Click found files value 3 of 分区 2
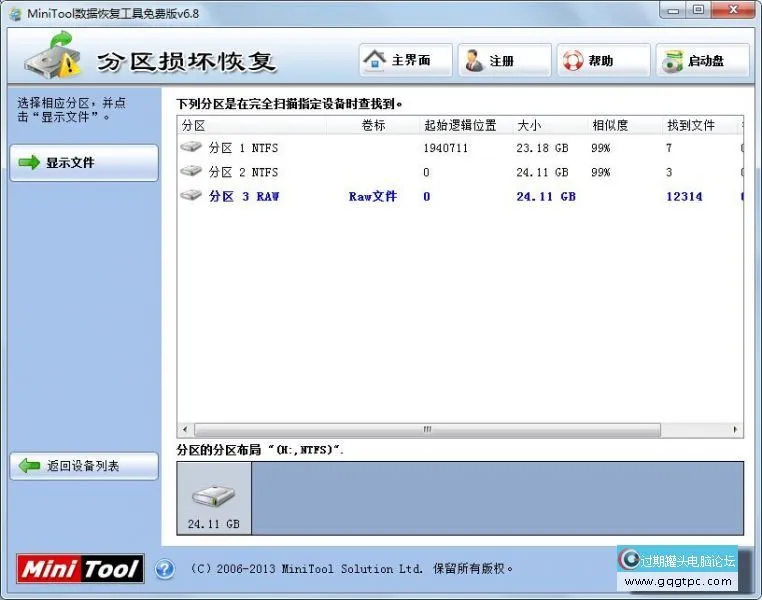 (669, 172)
